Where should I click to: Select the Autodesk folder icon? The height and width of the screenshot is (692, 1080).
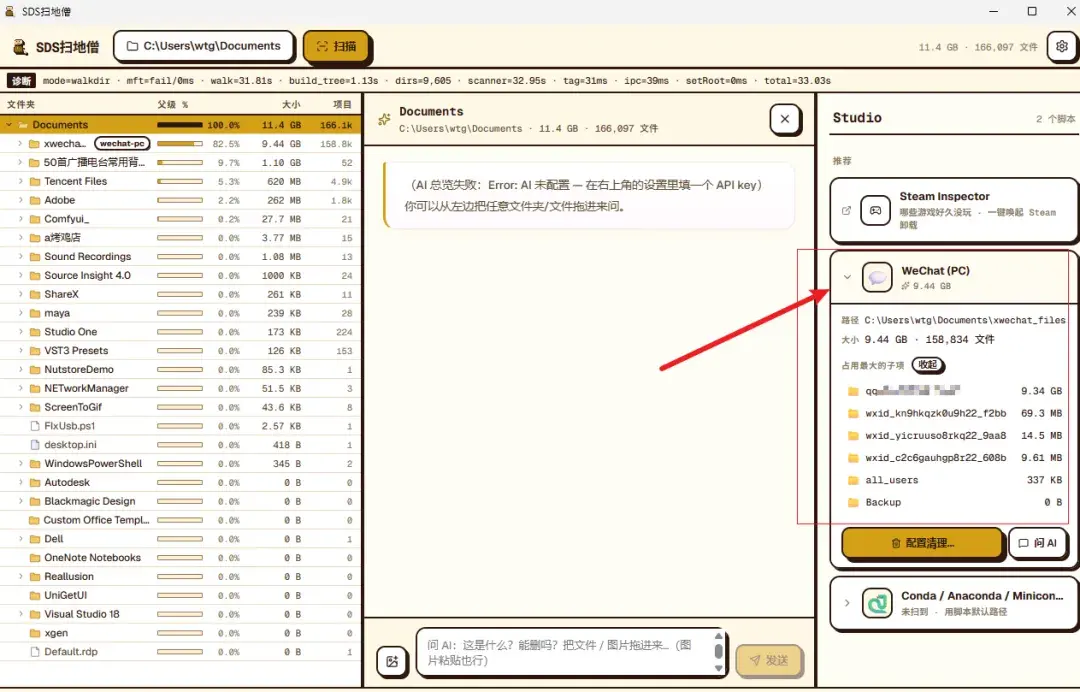tap(34, 482)
